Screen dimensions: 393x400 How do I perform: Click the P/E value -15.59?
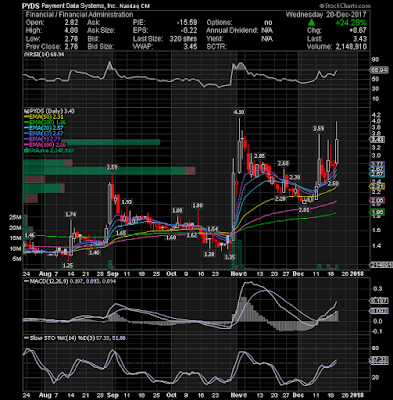point(187,23)
